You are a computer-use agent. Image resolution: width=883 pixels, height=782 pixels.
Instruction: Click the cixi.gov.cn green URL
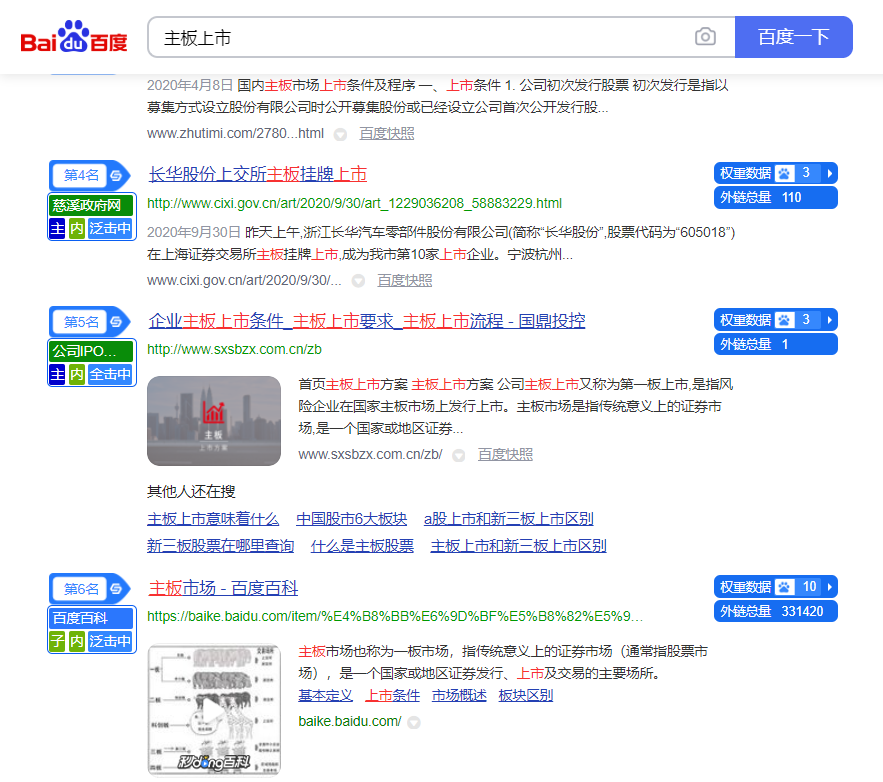point(354,203)
